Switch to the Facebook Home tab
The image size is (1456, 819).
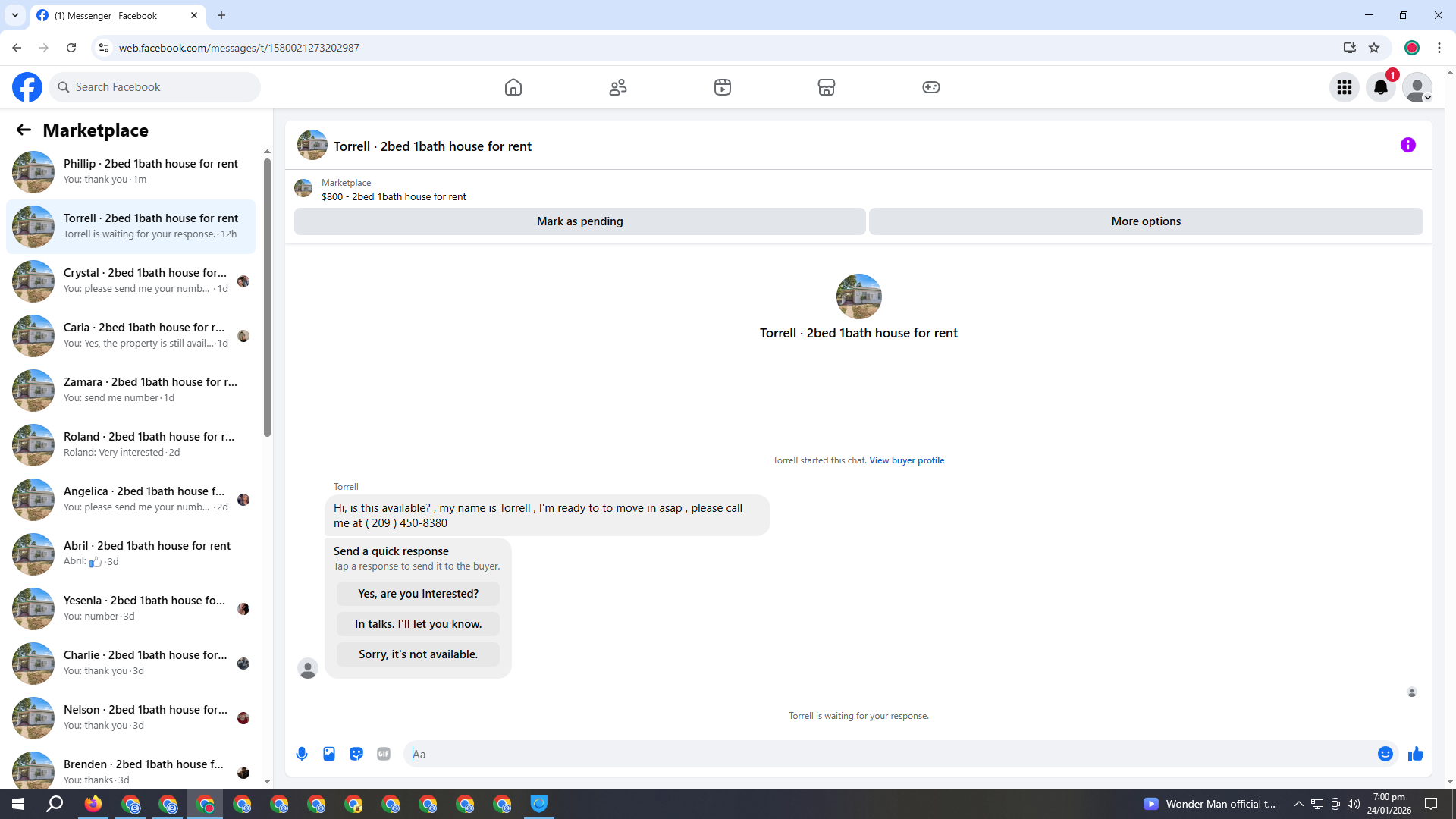(513, 87)
